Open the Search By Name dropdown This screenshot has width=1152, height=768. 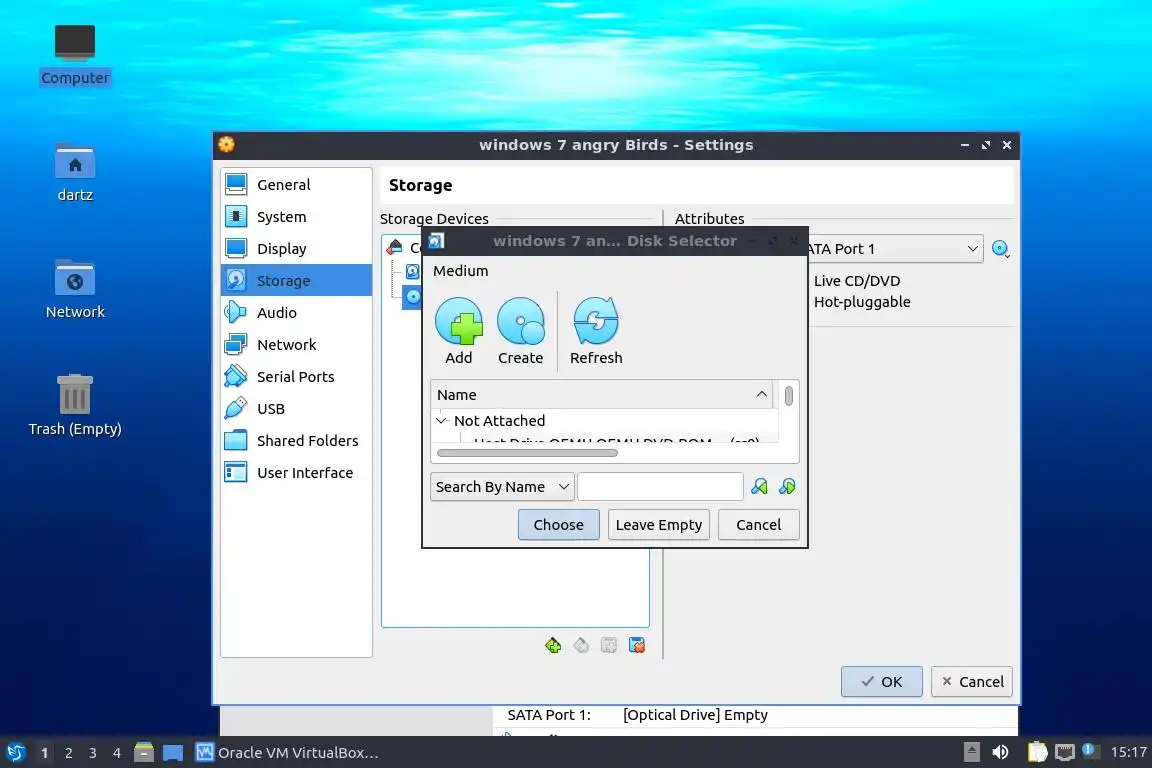[502, 487]
